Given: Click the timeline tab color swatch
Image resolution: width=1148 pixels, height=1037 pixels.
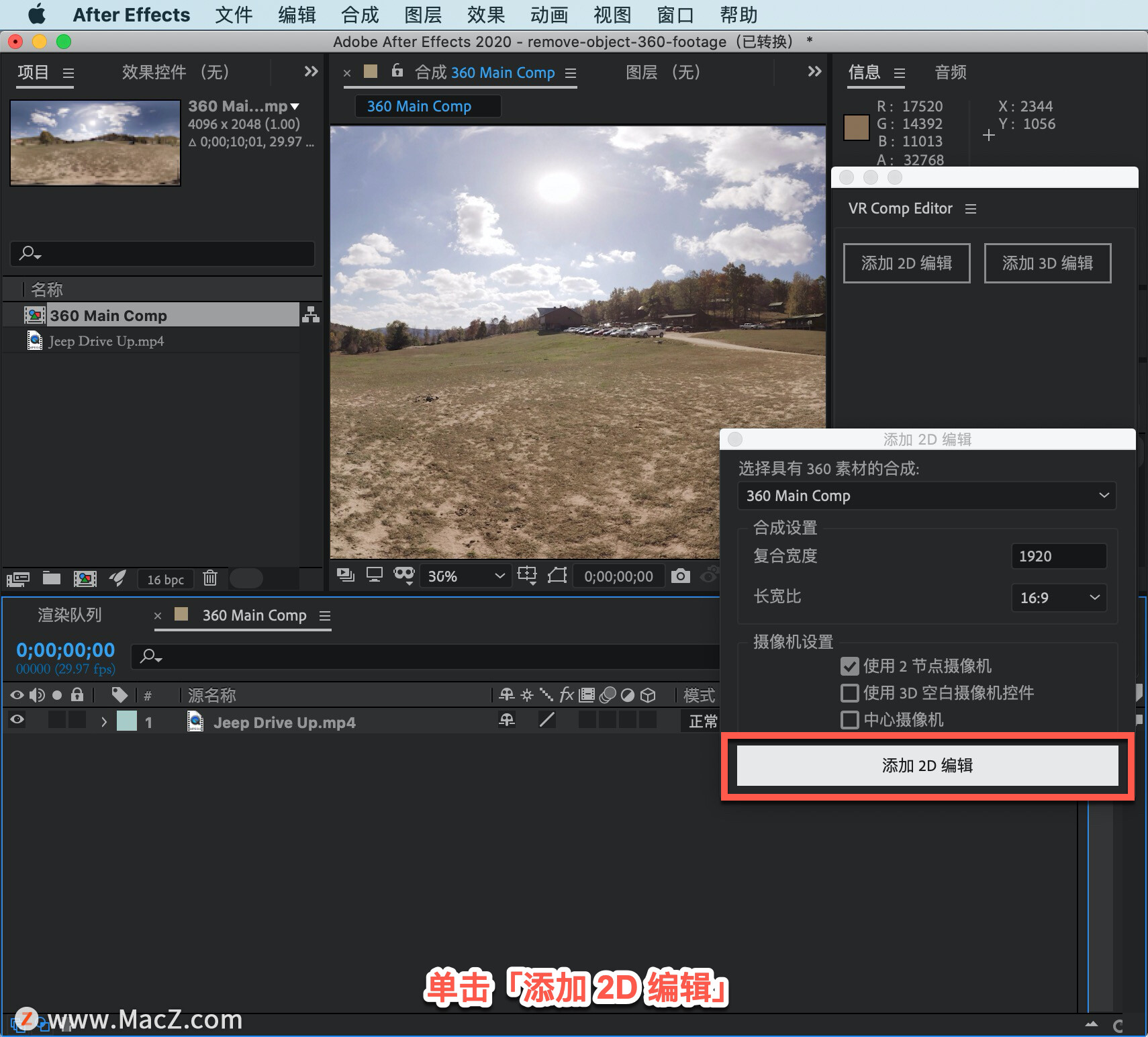Looking at the screenshot, I should tap(181, 614).
